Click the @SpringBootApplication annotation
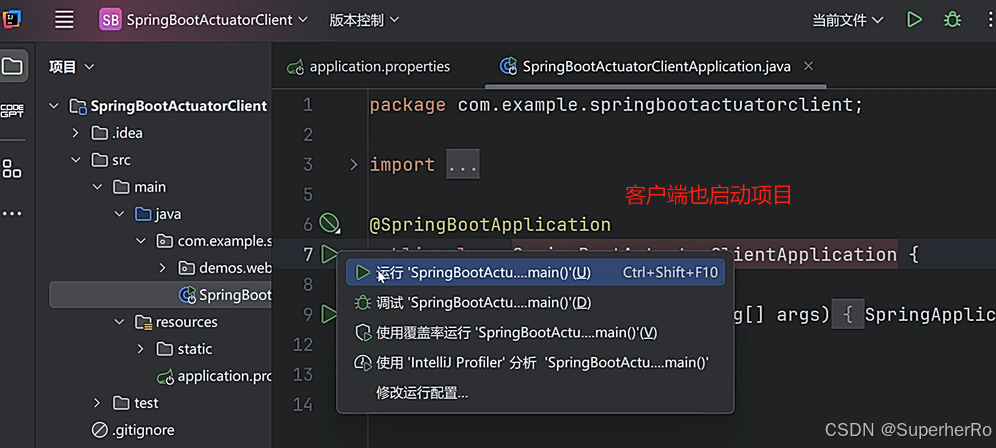996x448 pixels. point(490,224)
